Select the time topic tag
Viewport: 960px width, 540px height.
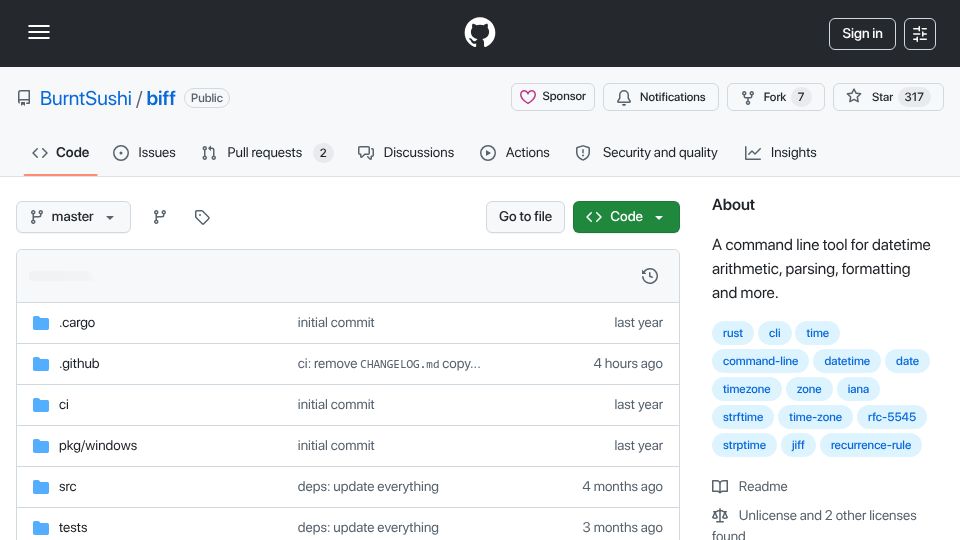click(x=817, y=333)
